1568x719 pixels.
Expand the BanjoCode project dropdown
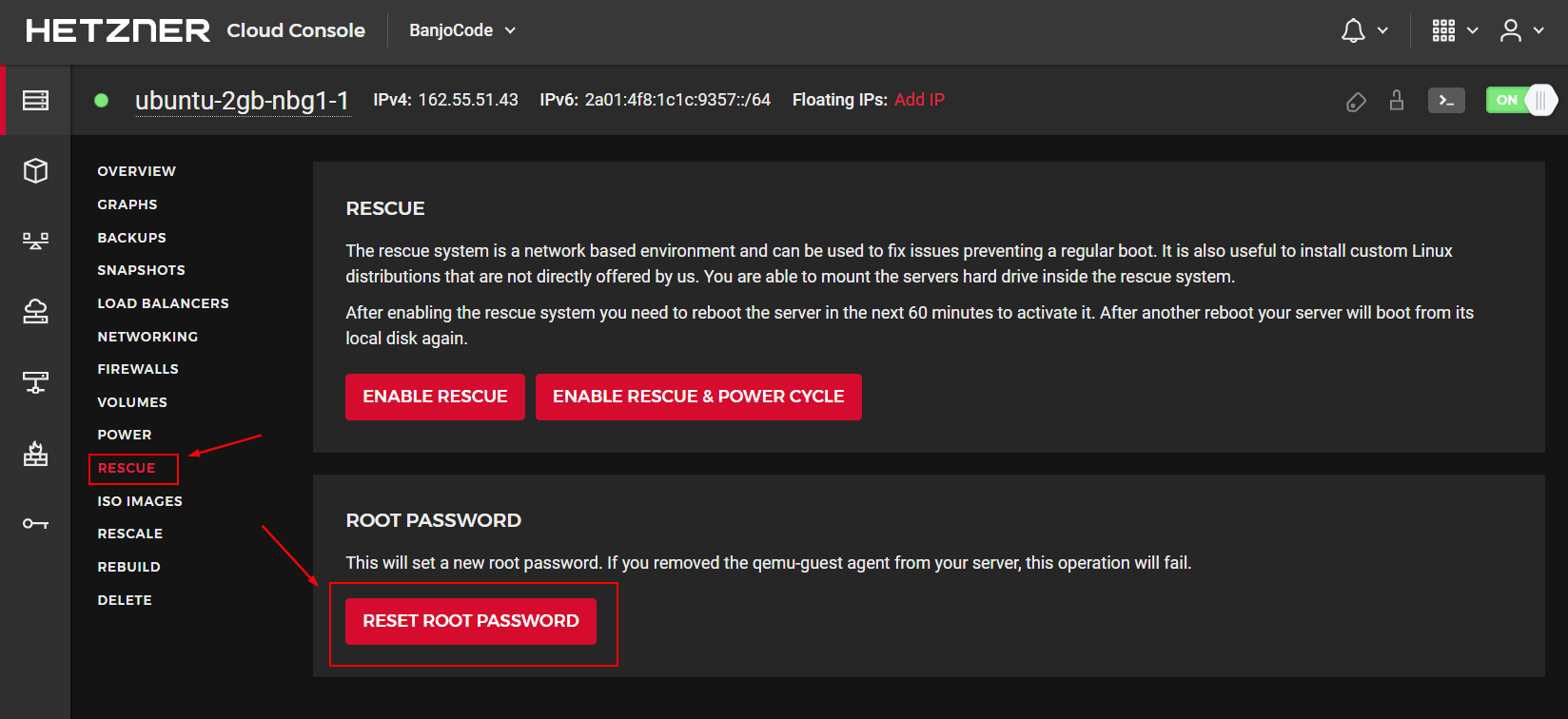pyautogui.click(x=462, y=30)
